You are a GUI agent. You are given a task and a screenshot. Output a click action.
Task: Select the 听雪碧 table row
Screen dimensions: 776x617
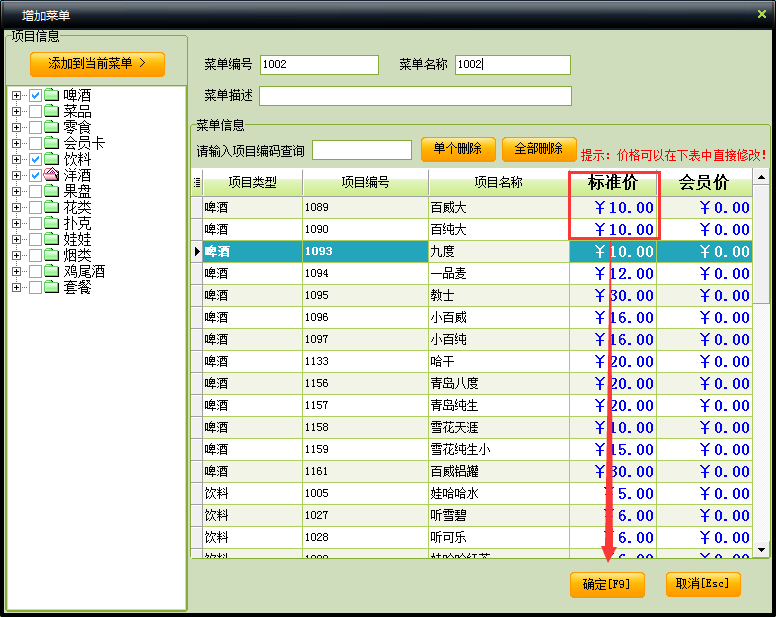coord(472,516)
